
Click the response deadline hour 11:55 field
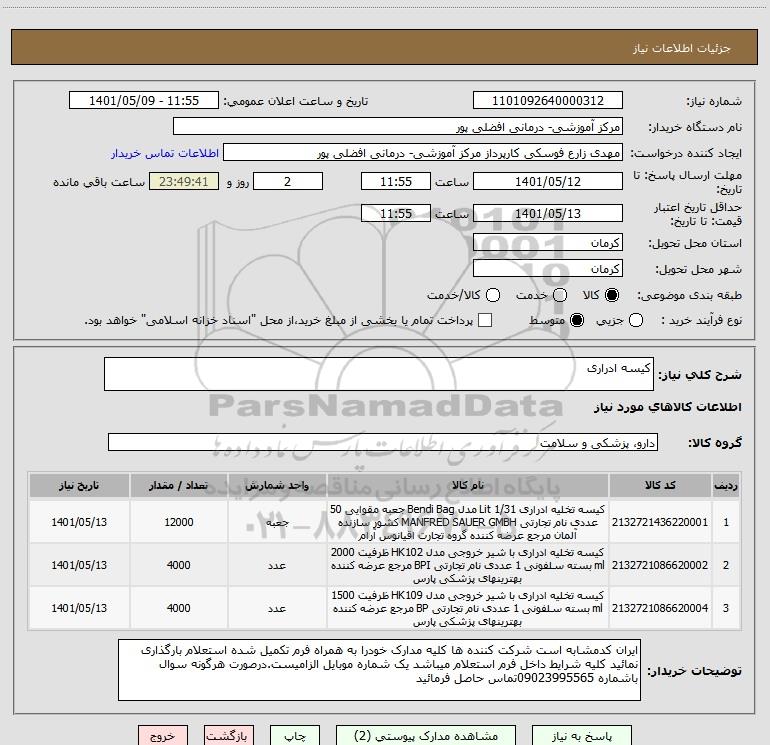pos(396,181)
